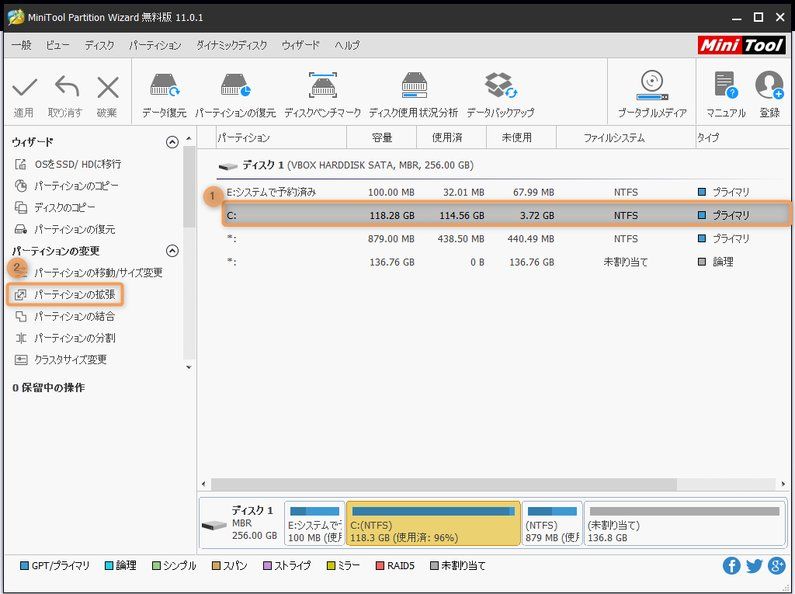Viewport: 795px width, 594px height.
Task: Select the C: 118.28 GB partition row
Action: tap(506, 215)
